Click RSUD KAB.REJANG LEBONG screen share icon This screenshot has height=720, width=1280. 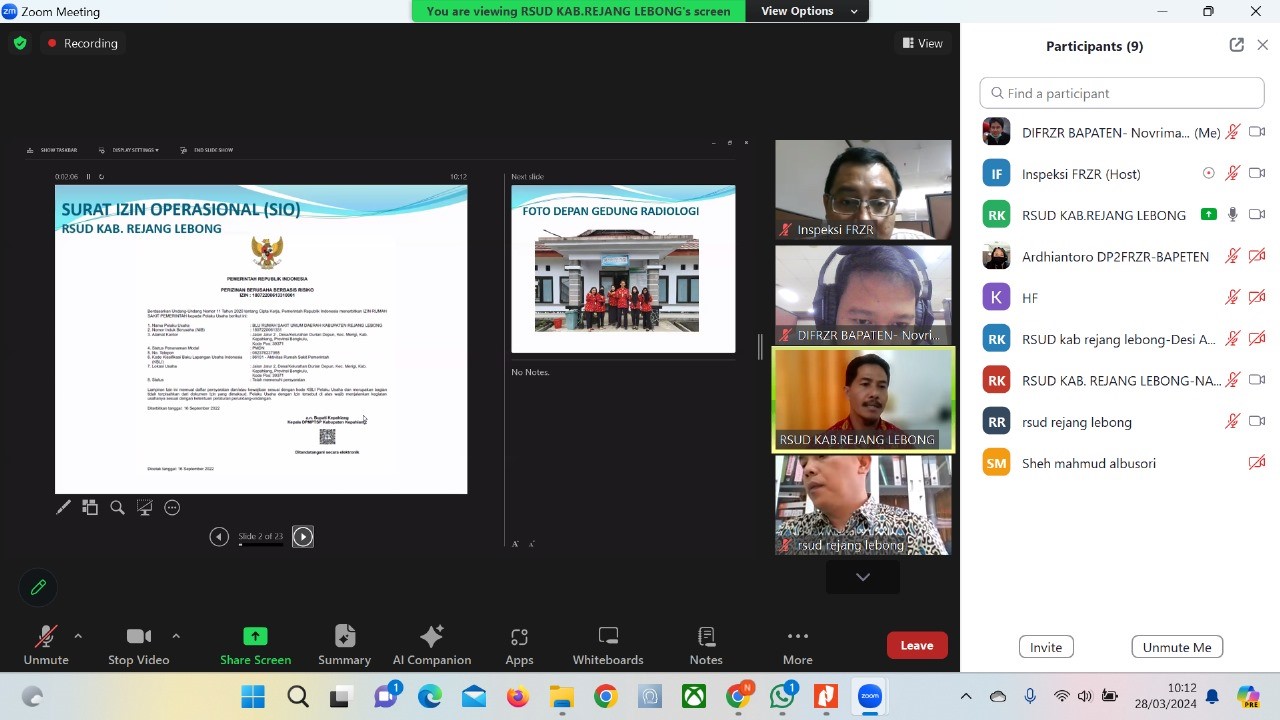click(1209, 214)
